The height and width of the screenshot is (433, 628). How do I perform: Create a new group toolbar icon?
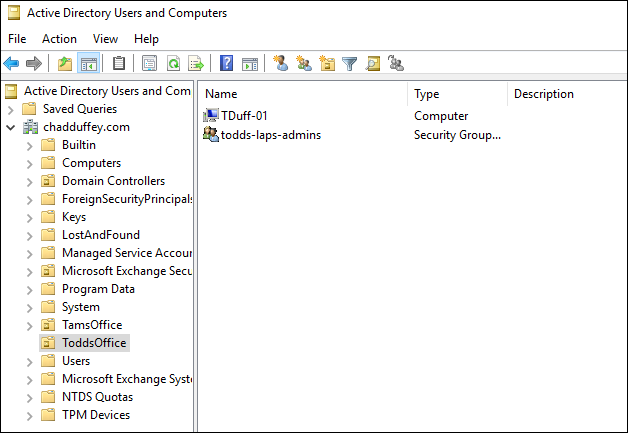pyautogui.click(x=304, y=63)
